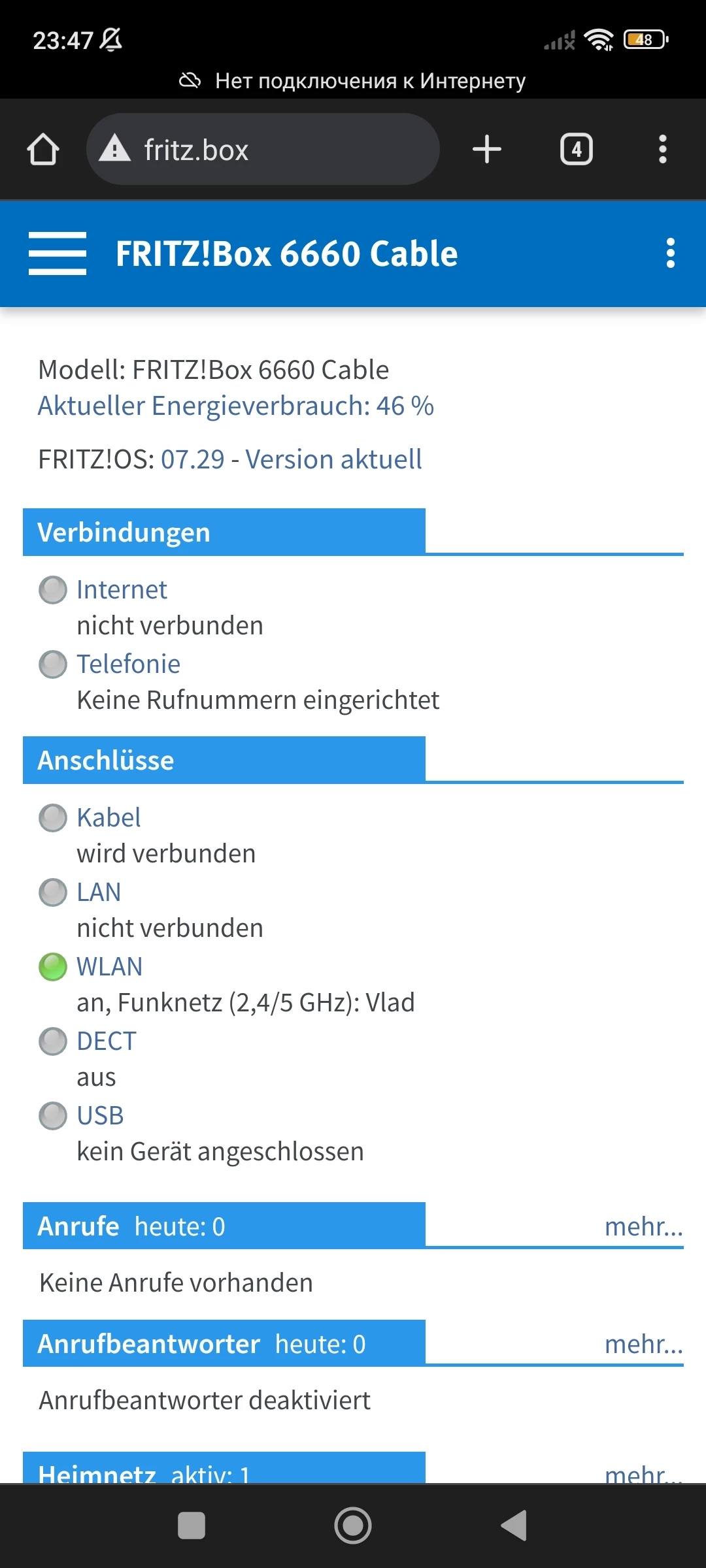Viewport: 706px width, 1568px height.
Task: Open Android recent apps button
Action: [x=192, y=1526]
